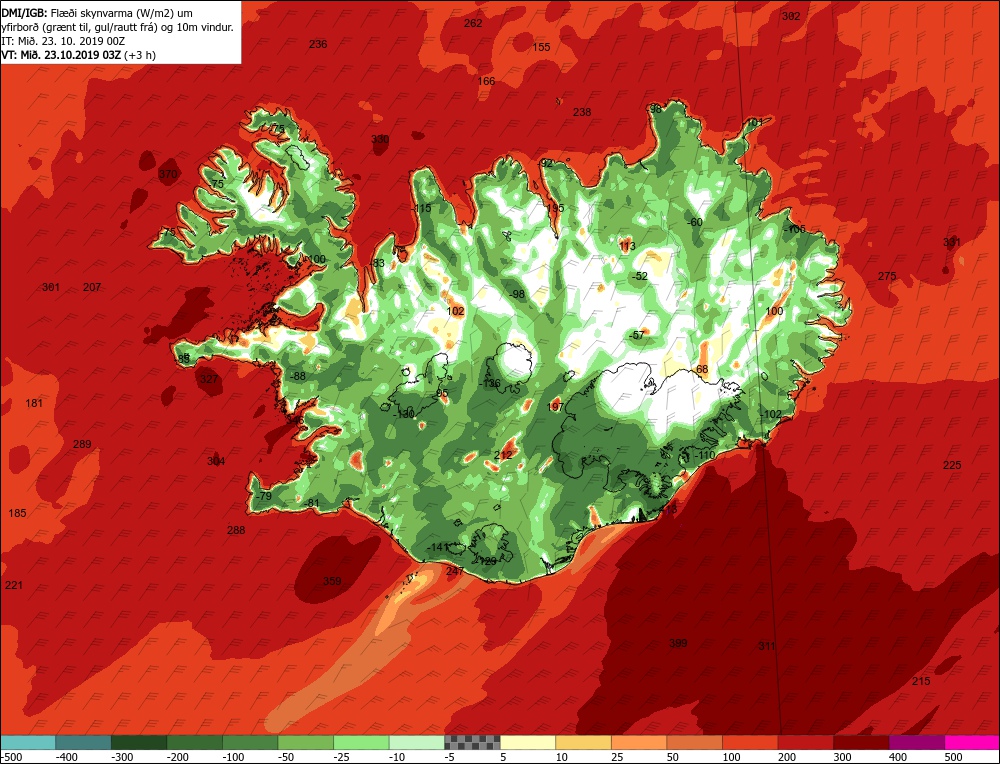
Task: Click the magenta swatch above 500
Action: [x=972, y=742]
